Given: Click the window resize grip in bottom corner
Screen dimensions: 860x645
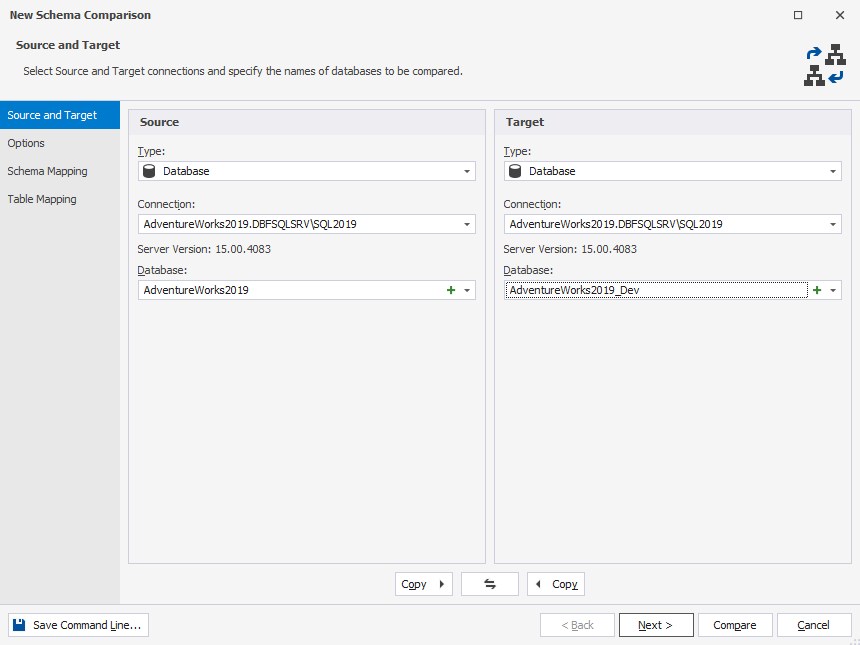Looking at the screenshot, I should (855, 640).
